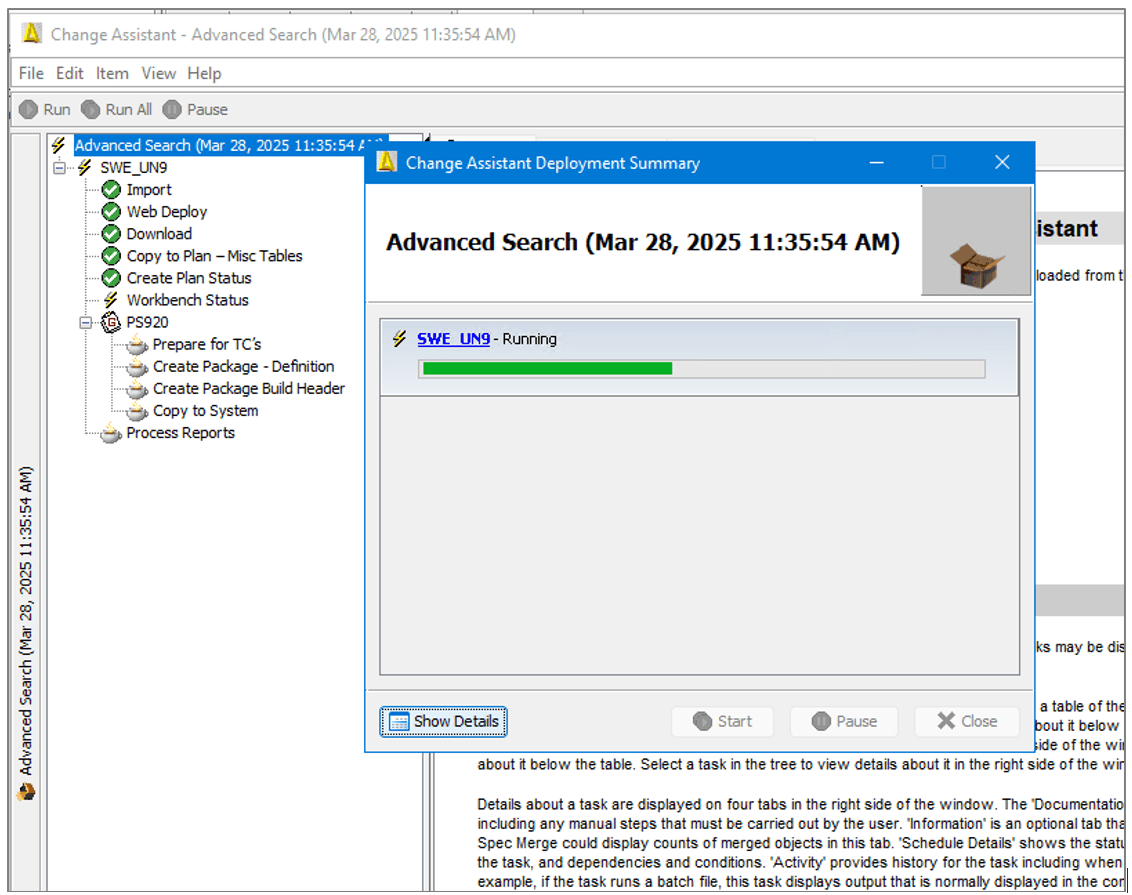Open the Item menu
Image resolution: width=1132 pixels, height=895 pixels.
click(112, 74)
